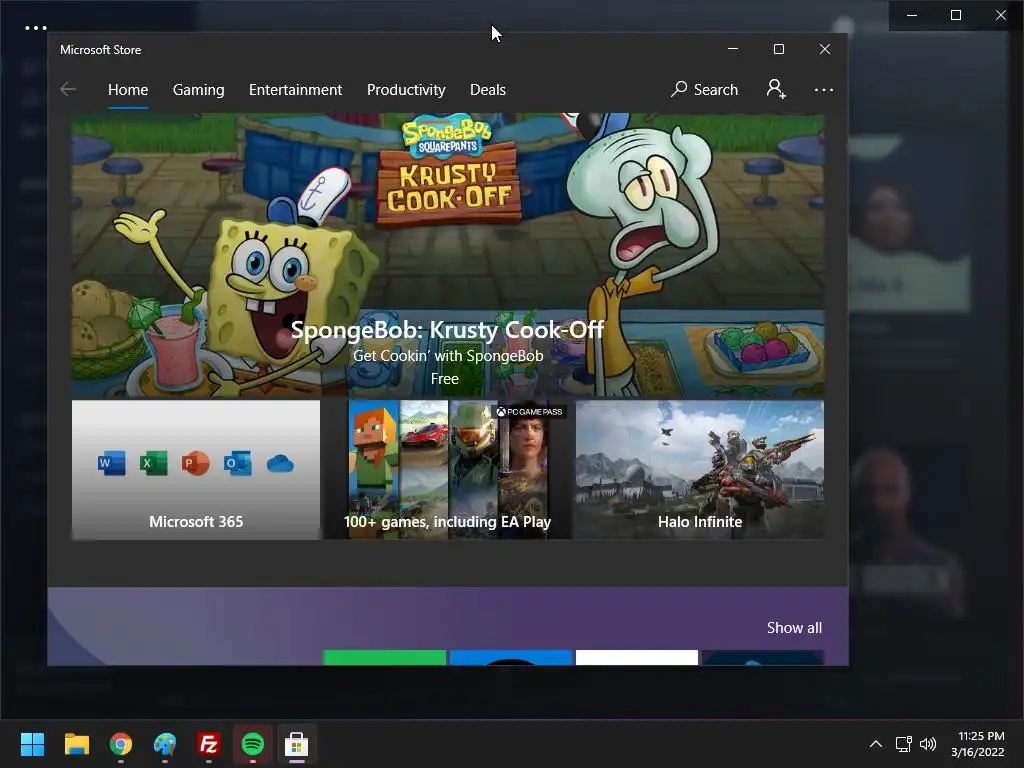Click the Search button in the Store
1024x768 pixels.
[705, 89]
